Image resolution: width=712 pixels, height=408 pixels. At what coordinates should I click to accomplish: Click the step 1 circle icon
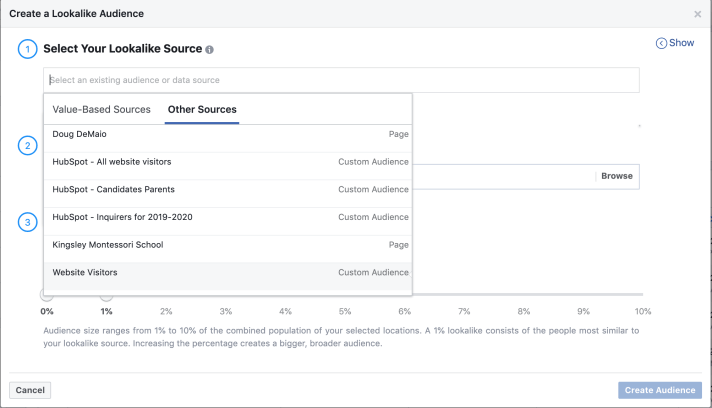(28, 49)
